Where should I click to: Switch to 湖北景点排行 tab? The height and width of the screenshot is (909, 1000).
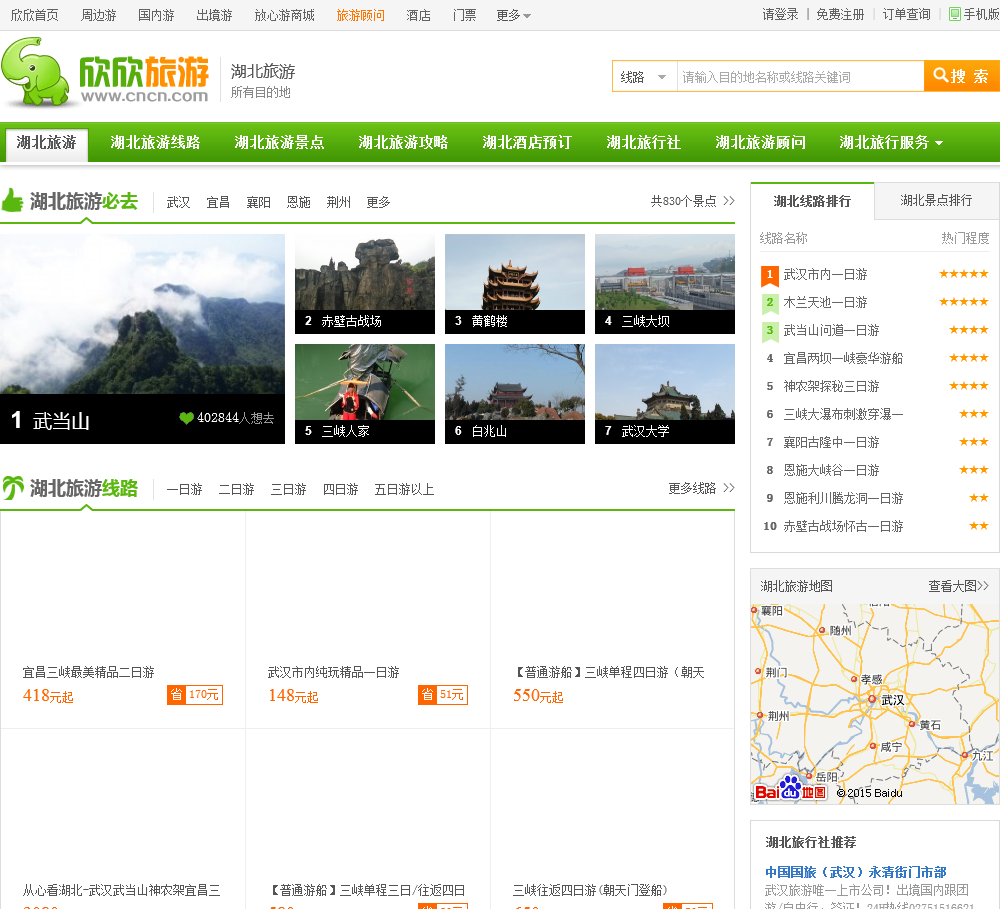click(936, 201)
